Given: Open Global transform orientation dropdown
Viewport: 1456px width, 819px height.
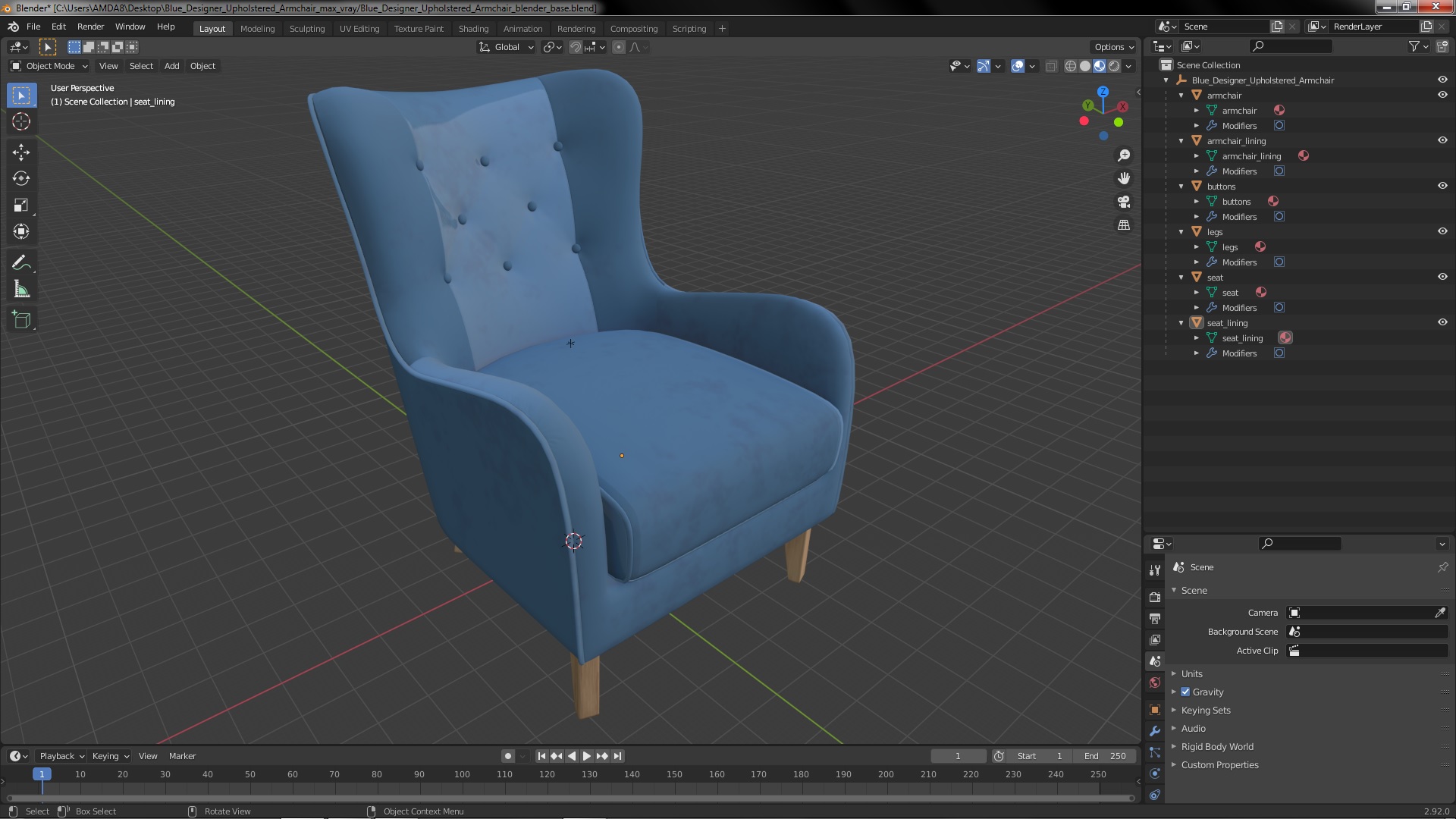Looking at the screenshot, I should [506, 47].
